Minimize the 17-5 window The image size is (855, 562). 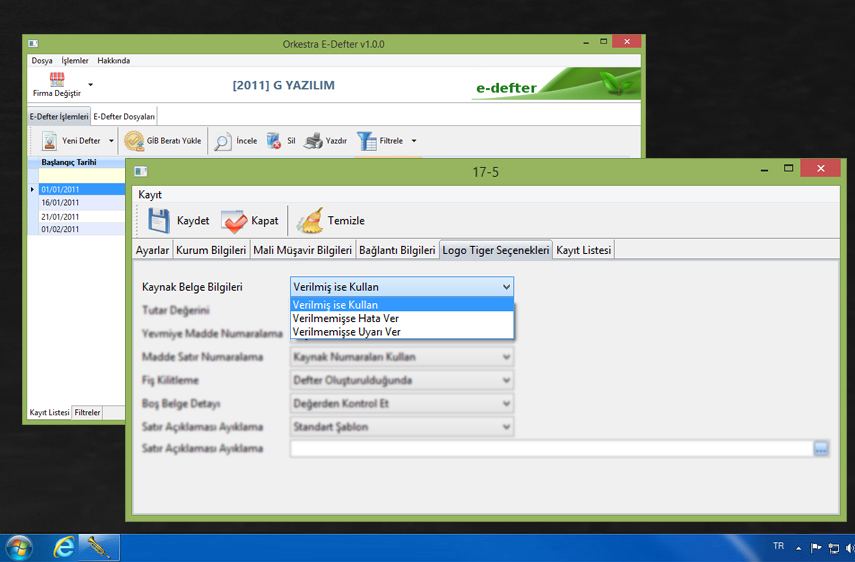coord(764,170)
